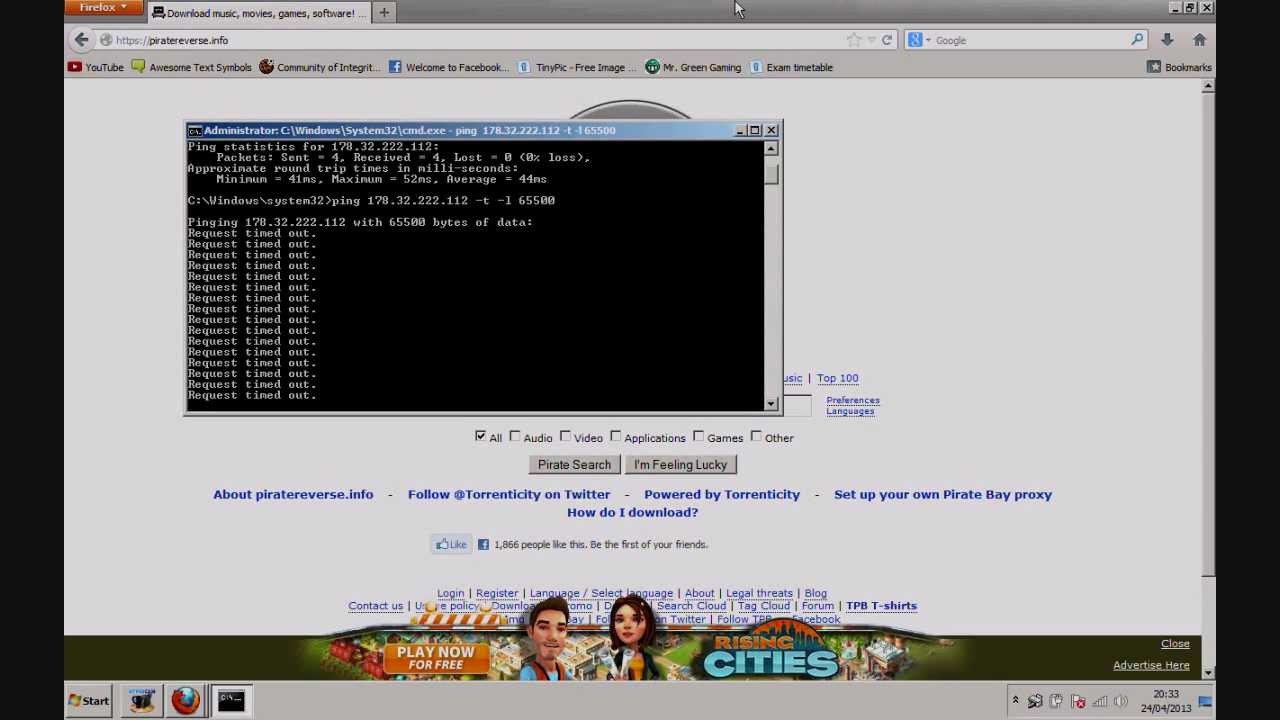The height and width of the screenshot is (720, 1280).
Task: Open the TPB T-shirts link
Action: click(881, 606)
